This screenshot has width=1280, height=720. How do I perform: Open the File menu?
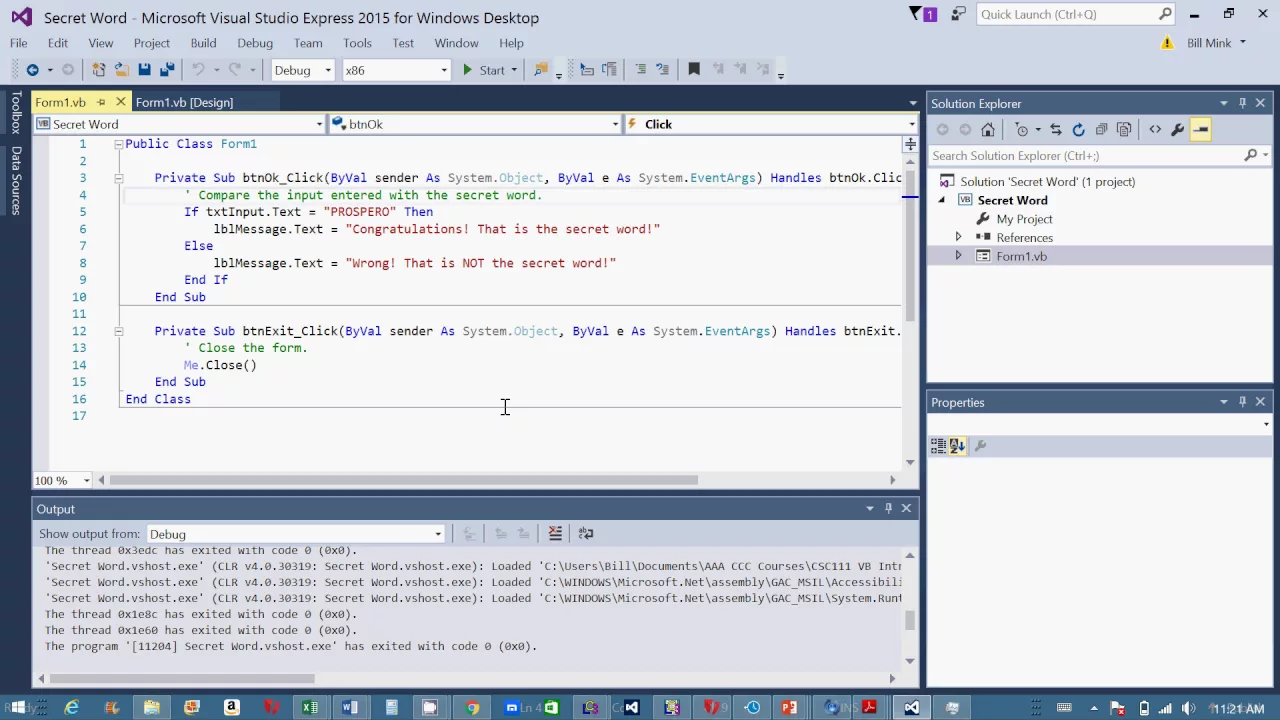[x=19, y=43]
